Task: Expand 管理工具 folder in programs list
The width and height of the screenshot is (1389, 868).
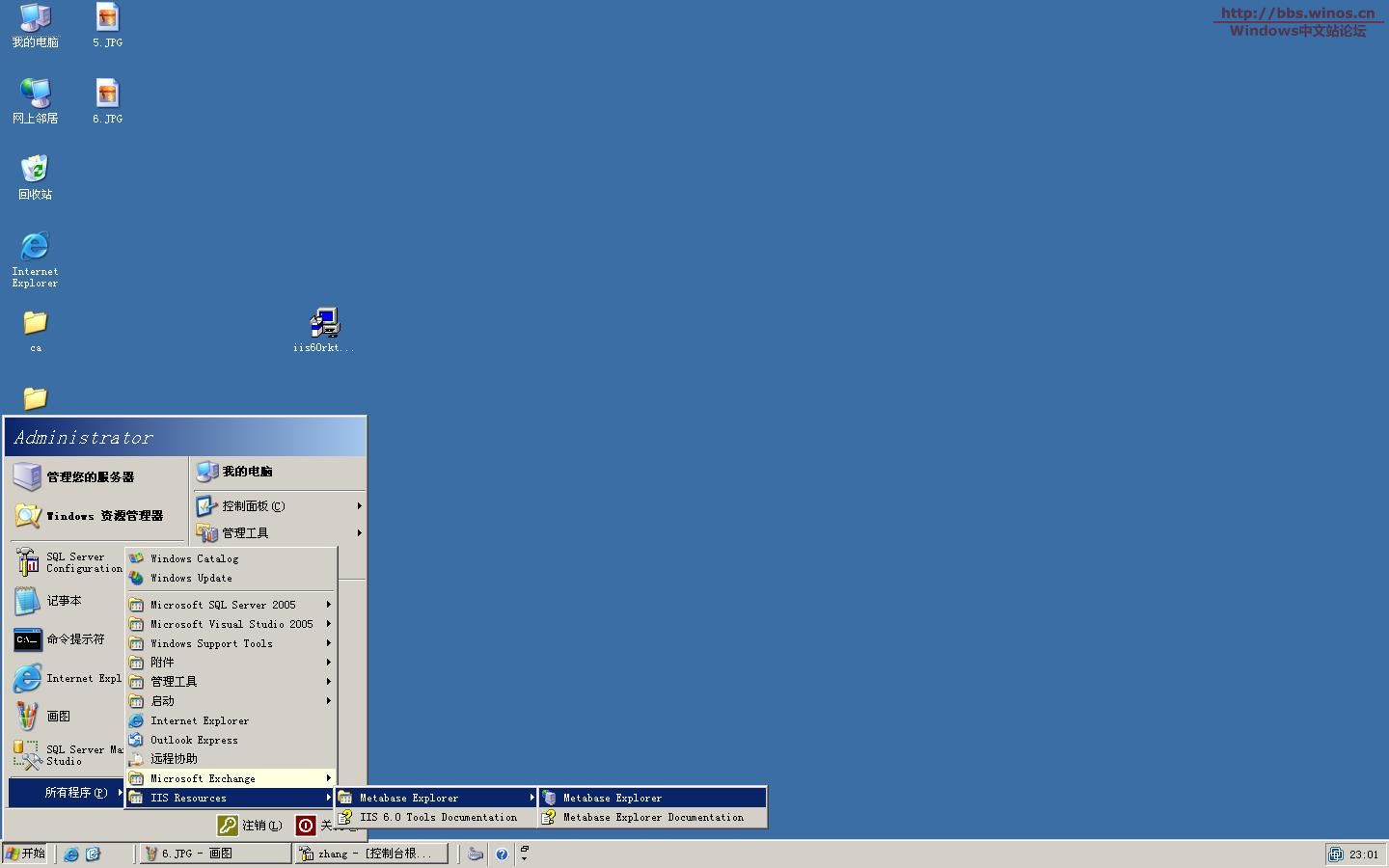Action: [x=231, y=682]
